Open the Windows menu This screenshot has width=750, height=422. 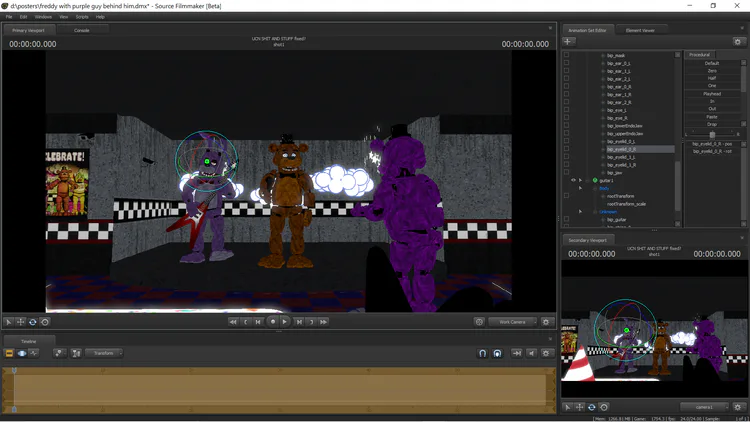(x=43, y=17)
